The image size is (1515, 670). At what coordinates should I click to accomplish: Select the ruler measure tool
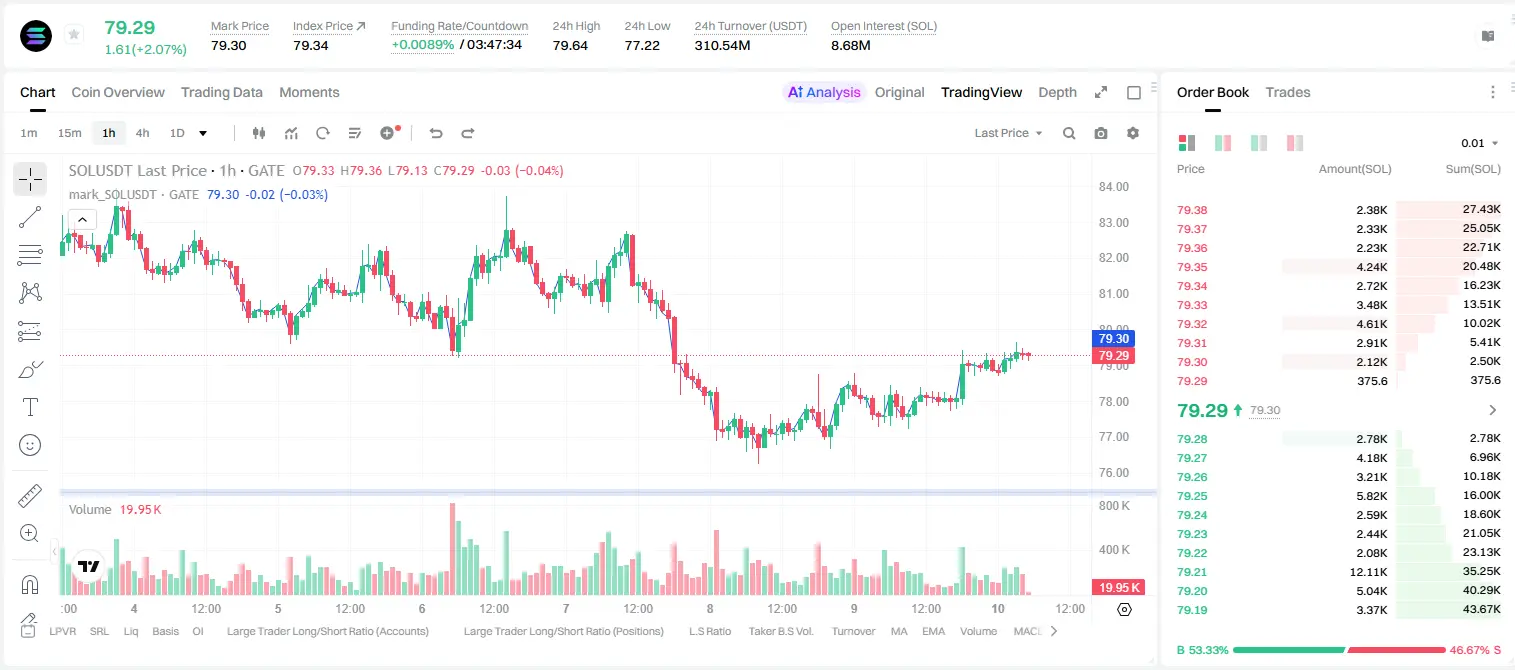point(30,496)
